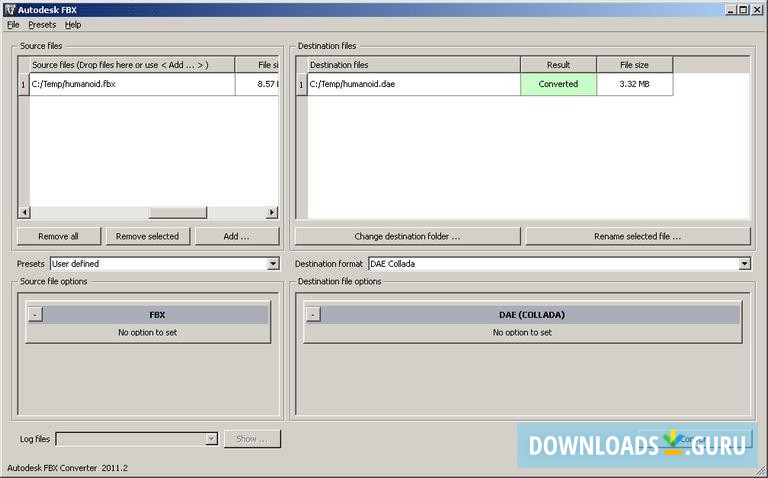Minimize the Autodesk FBX window
768x478 pixels.
click(732, 9)
